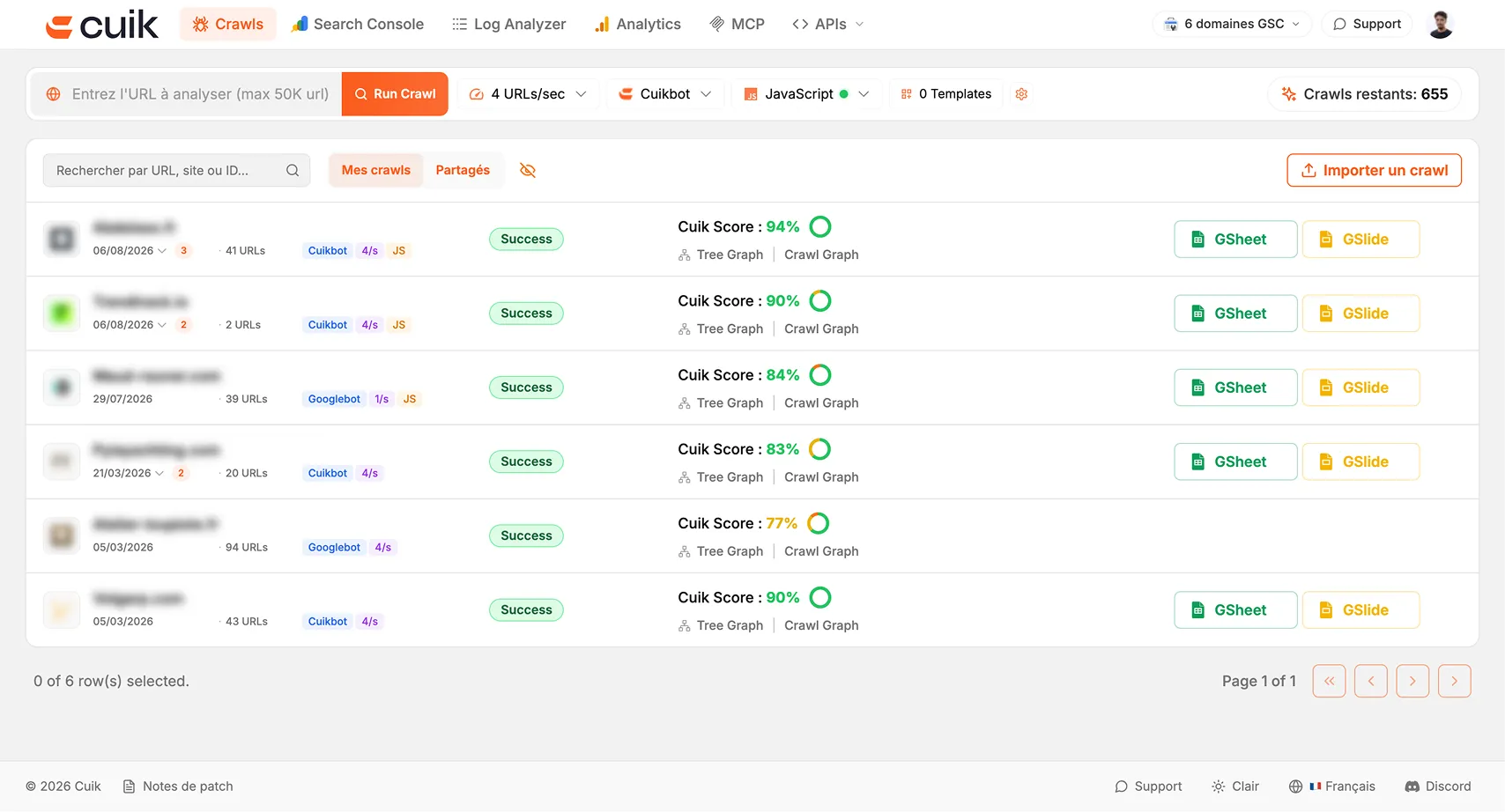The height and width of the screenshot is (812, 1505).
Task: Click the Run Crawl button
Action: 395,94
